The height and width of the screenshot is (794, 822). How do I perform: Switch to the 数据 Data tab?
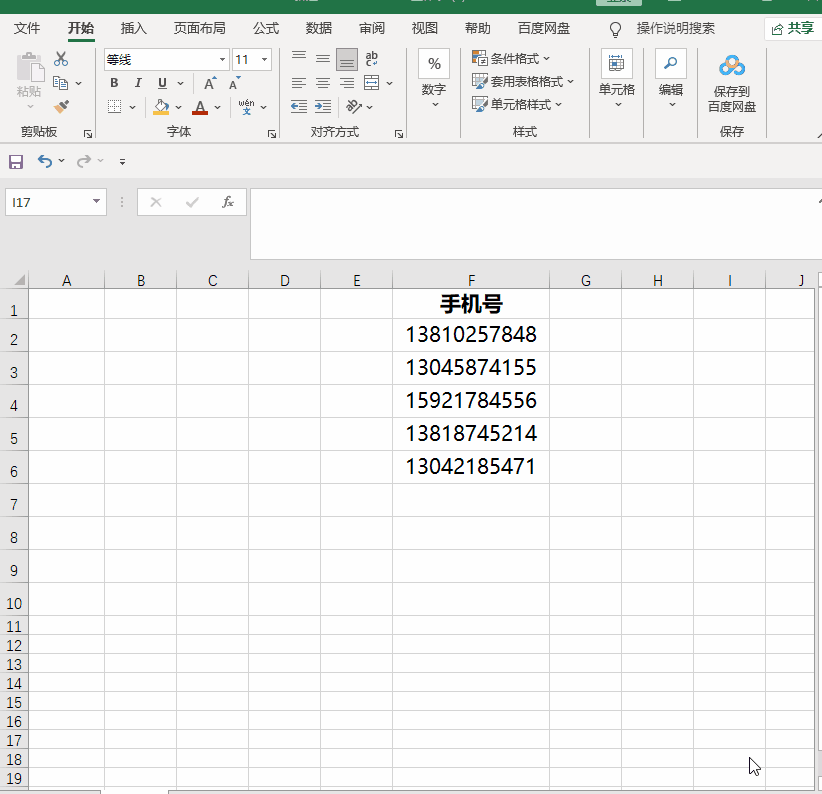point(319,28)
